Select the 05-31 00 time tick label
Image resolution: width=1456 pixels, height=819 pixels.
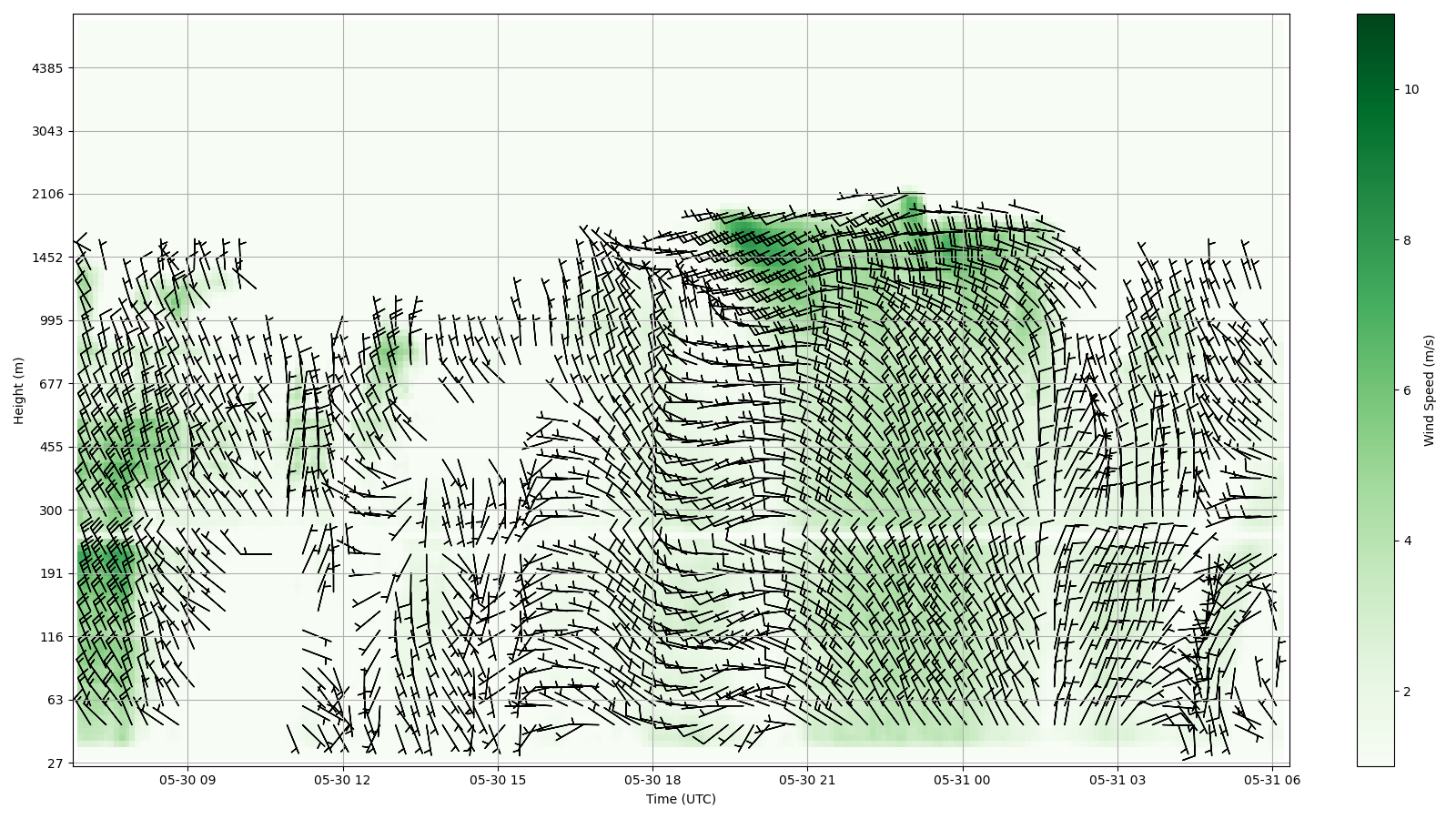[x=962, y=780]
